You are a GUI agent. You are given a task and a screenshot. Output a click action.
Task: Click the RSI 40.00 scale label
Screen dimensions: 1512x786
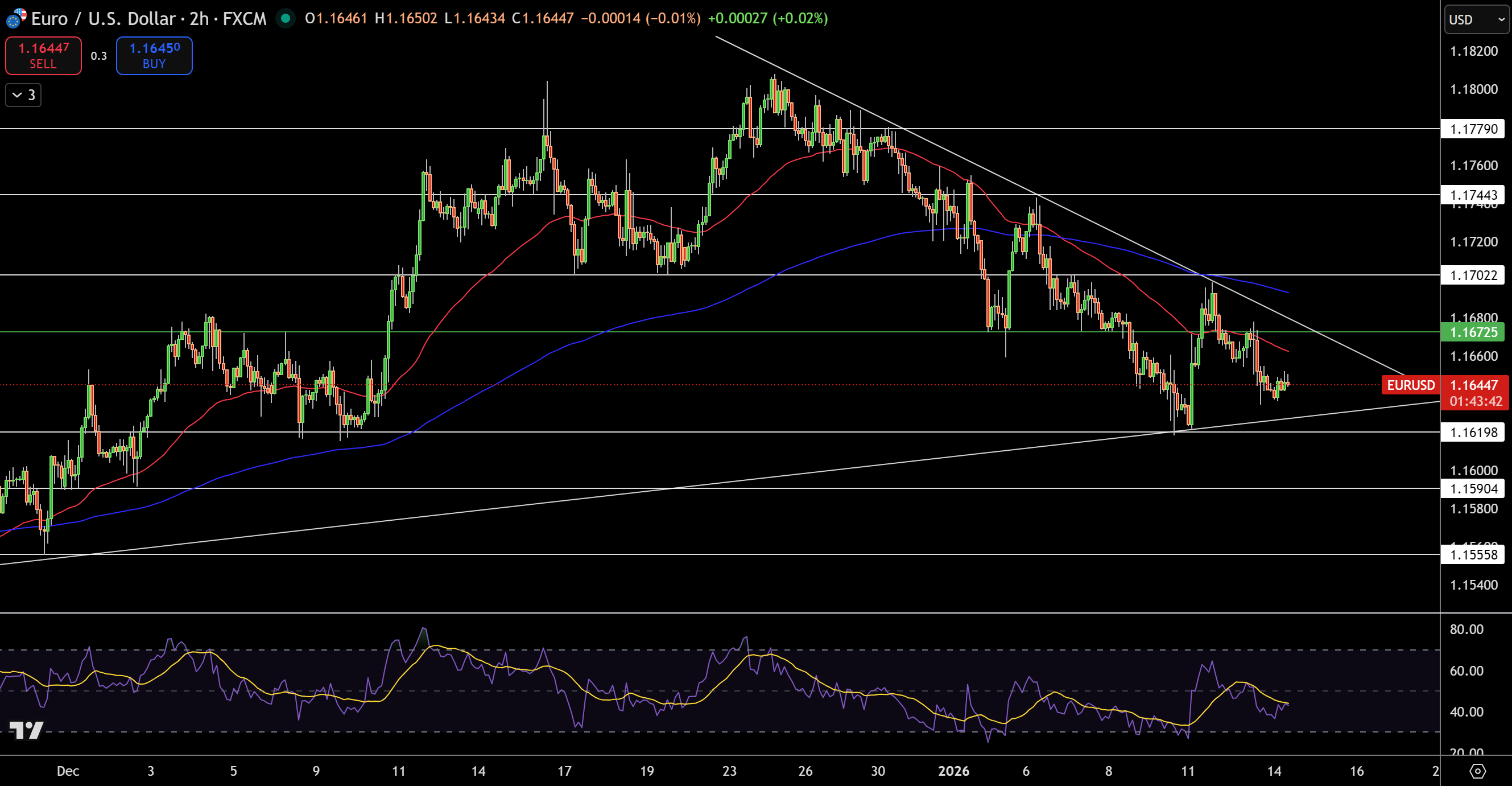[x=1466, y=711]
